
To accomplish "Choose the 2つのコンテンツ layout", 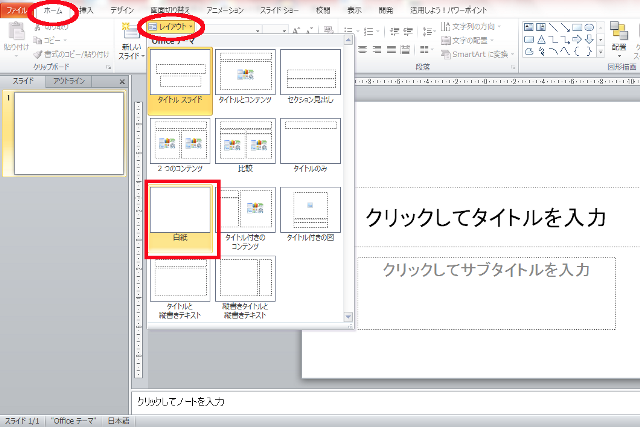I will (181, 145).
